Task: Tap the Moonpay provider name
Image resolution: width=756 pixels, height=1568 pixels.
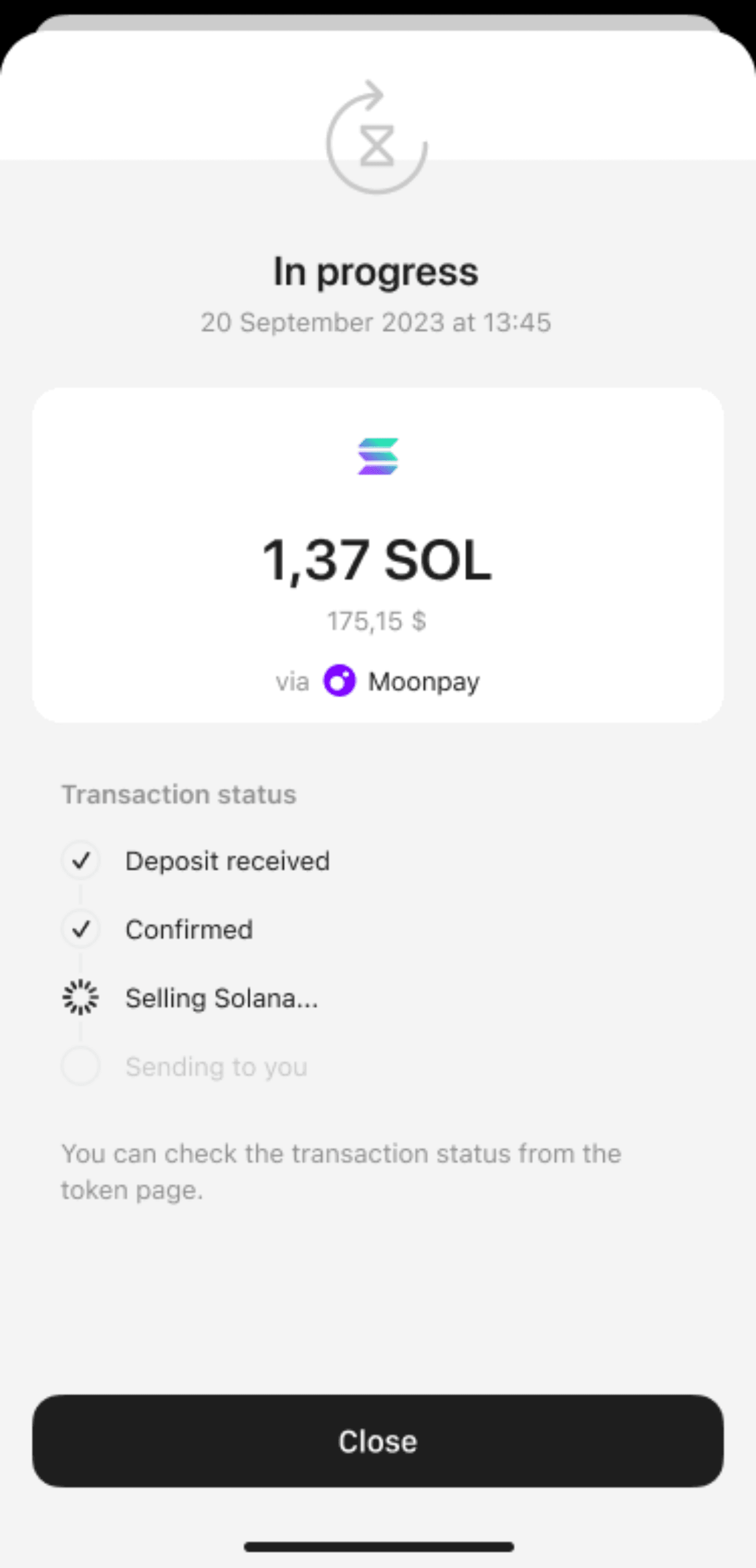Action: [x=424, y=682]
